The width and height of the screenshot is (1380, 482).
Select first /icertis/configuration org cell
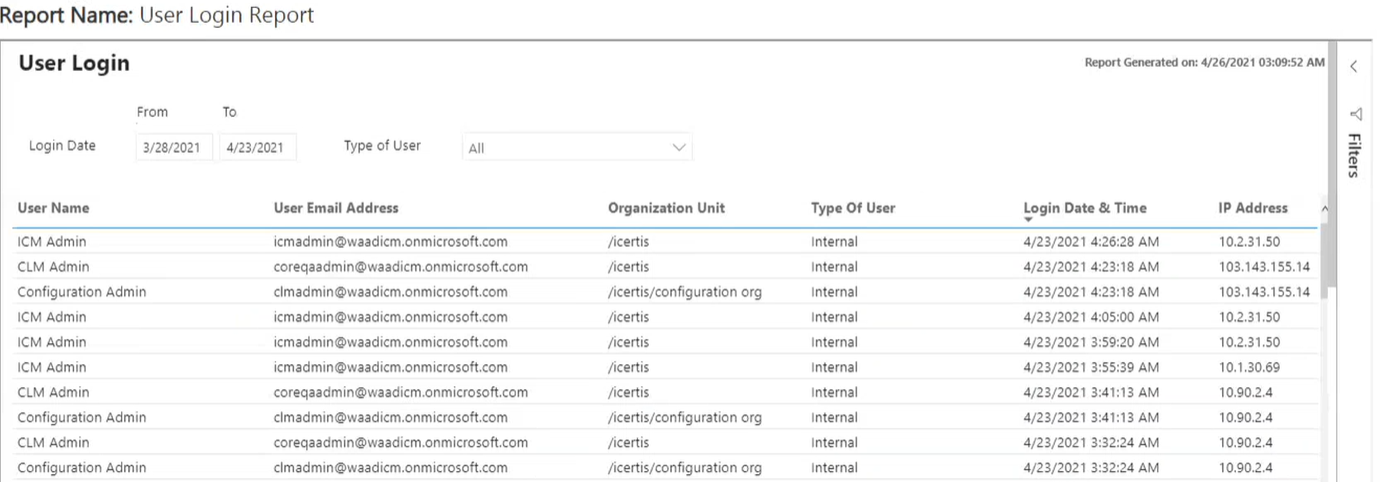[685, 292]
